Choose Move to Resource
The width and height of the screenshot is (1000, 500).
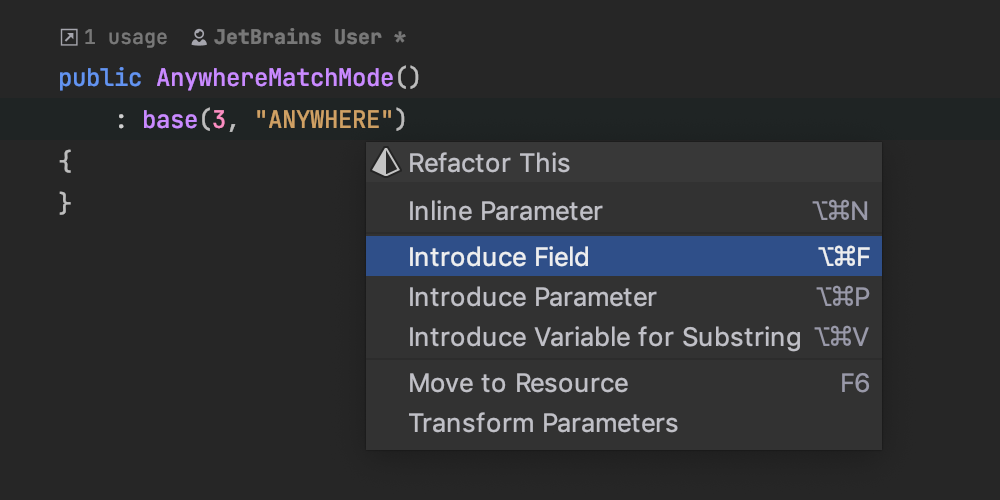[x=518, y=383]
